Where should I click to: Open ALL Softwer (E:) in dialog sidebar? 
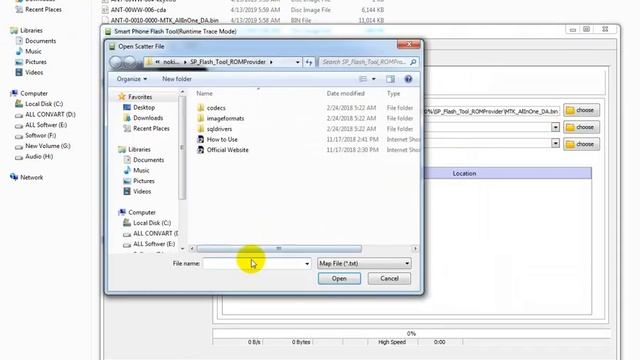(x=154, y=244)
